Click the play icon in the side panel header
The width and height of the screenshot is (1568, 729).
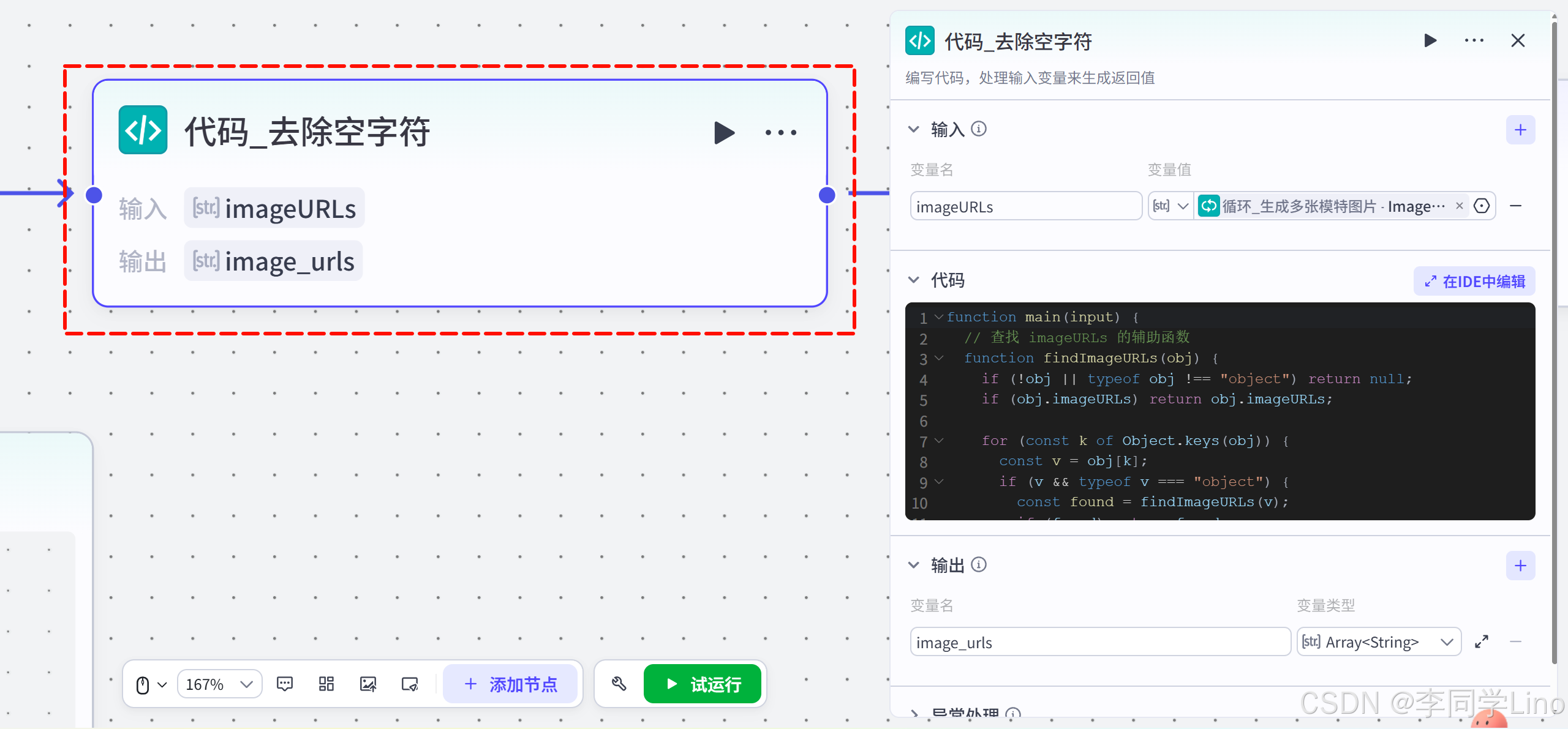1430,41
